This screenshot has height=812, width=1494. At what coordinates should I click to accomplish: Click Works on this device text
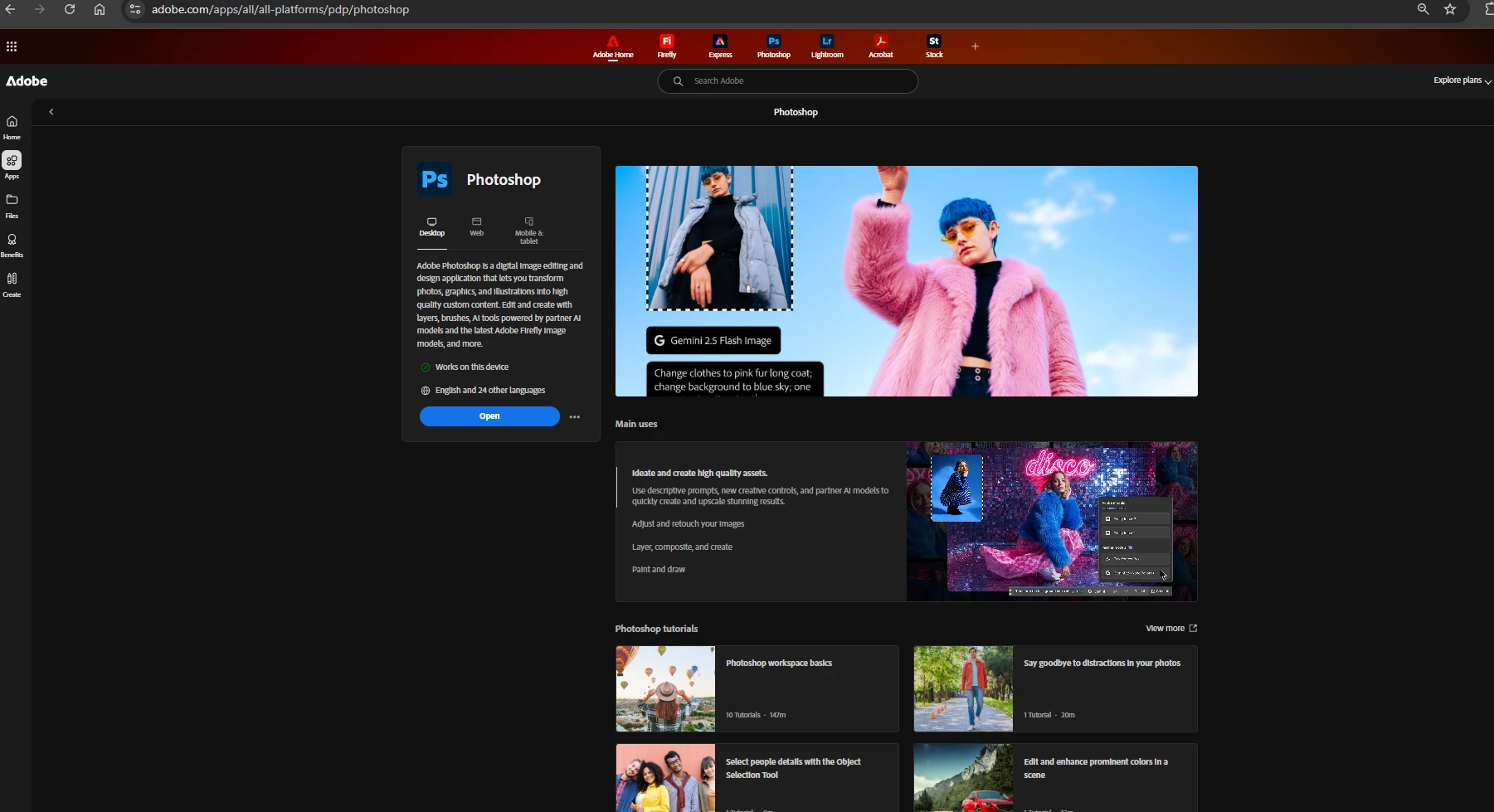(471, 367)
